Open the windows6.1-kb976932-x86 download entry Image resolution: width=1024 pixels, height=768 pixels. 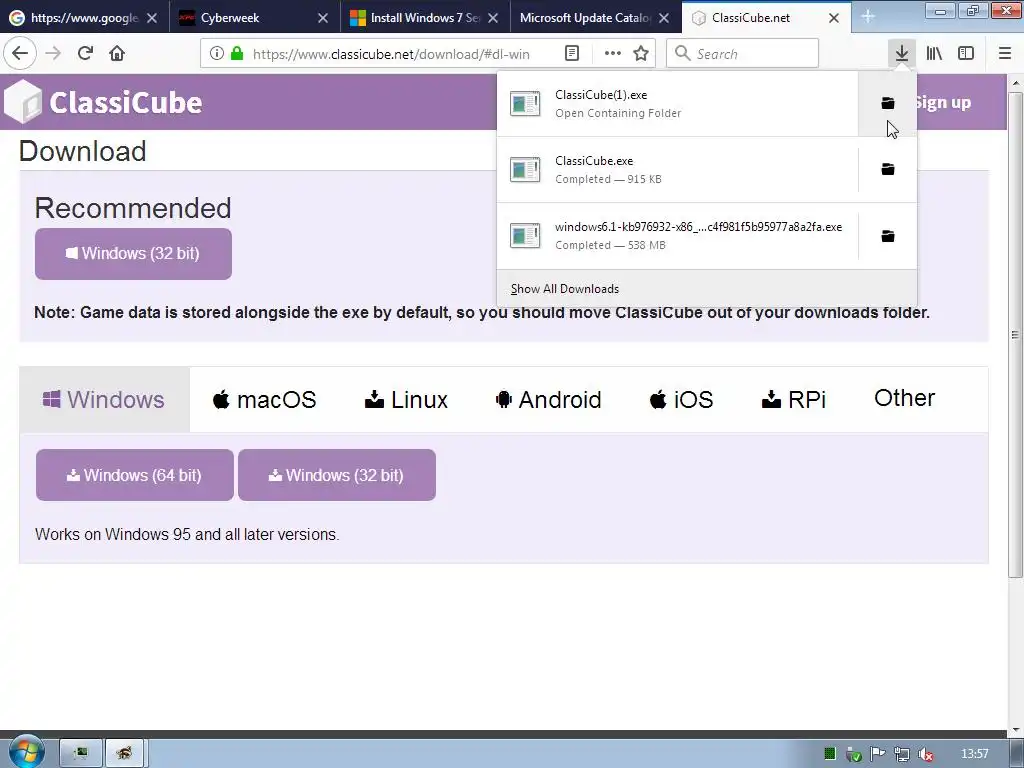677,236
